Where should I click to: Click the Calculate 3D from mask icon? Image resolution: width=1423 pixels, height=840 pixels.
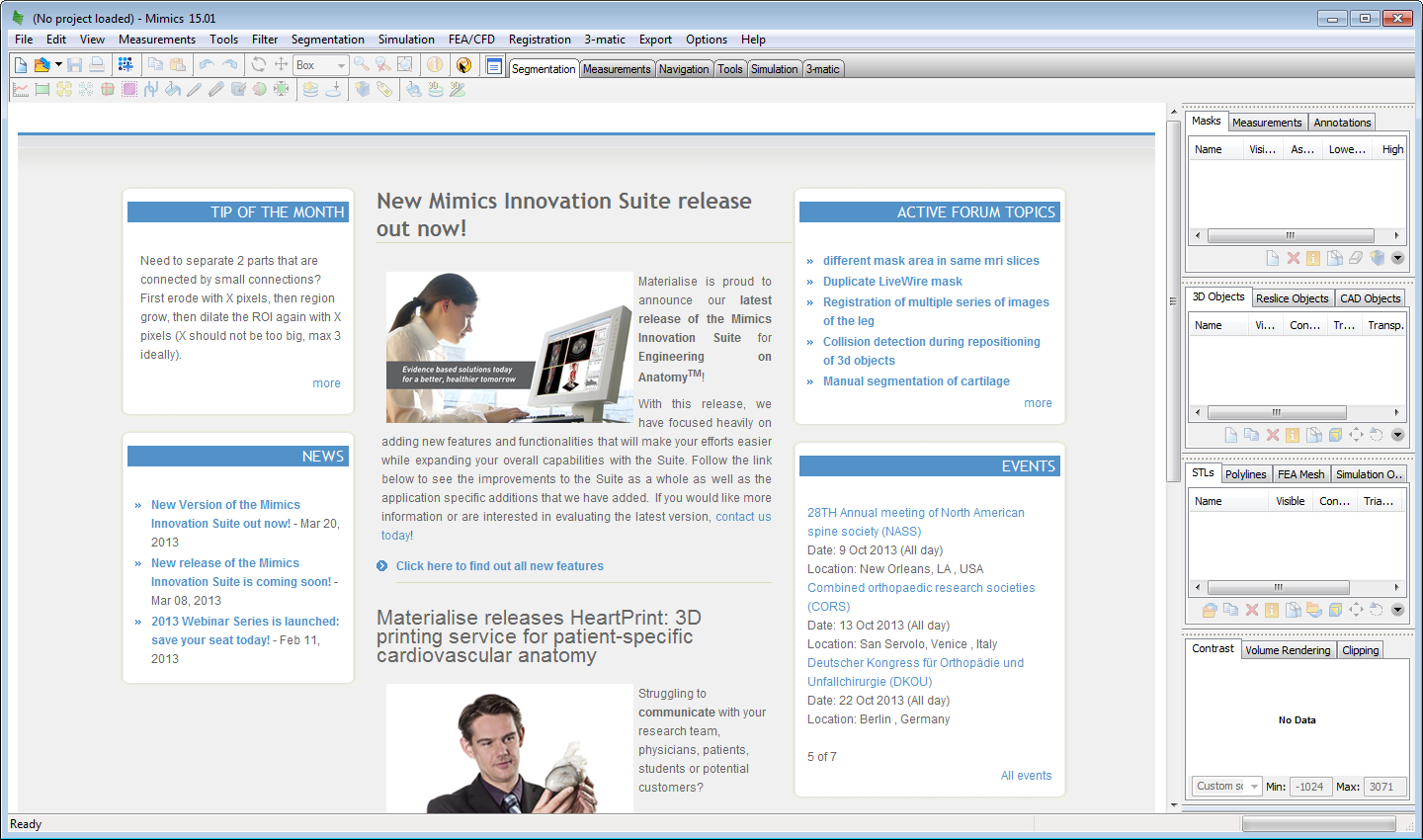(x=363, y=89)
